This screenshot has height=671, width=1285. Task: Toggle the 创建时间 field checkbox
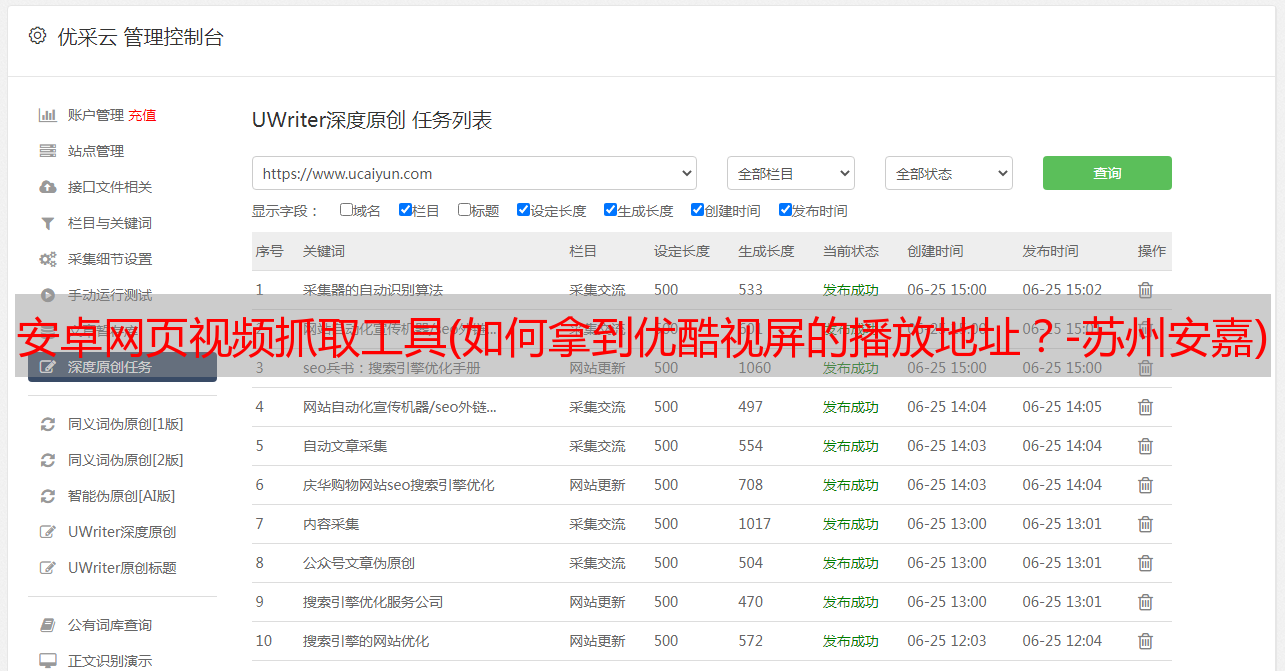click(697, 210)
